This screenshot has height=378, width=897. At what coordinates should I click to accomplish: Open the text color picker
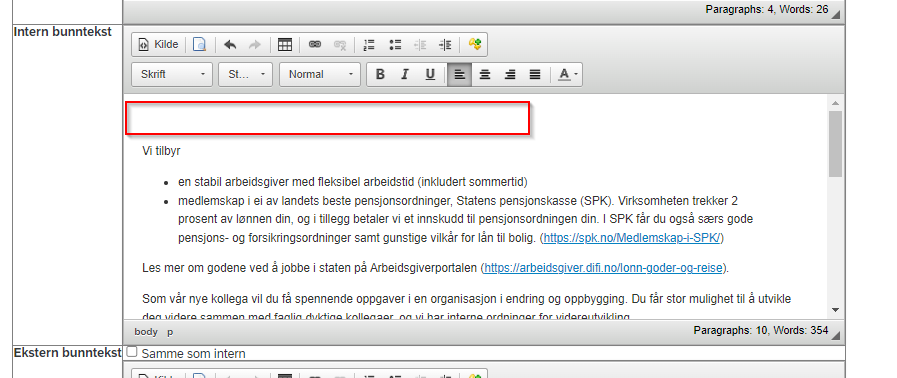pyautogui.click(x=567, y=74)
